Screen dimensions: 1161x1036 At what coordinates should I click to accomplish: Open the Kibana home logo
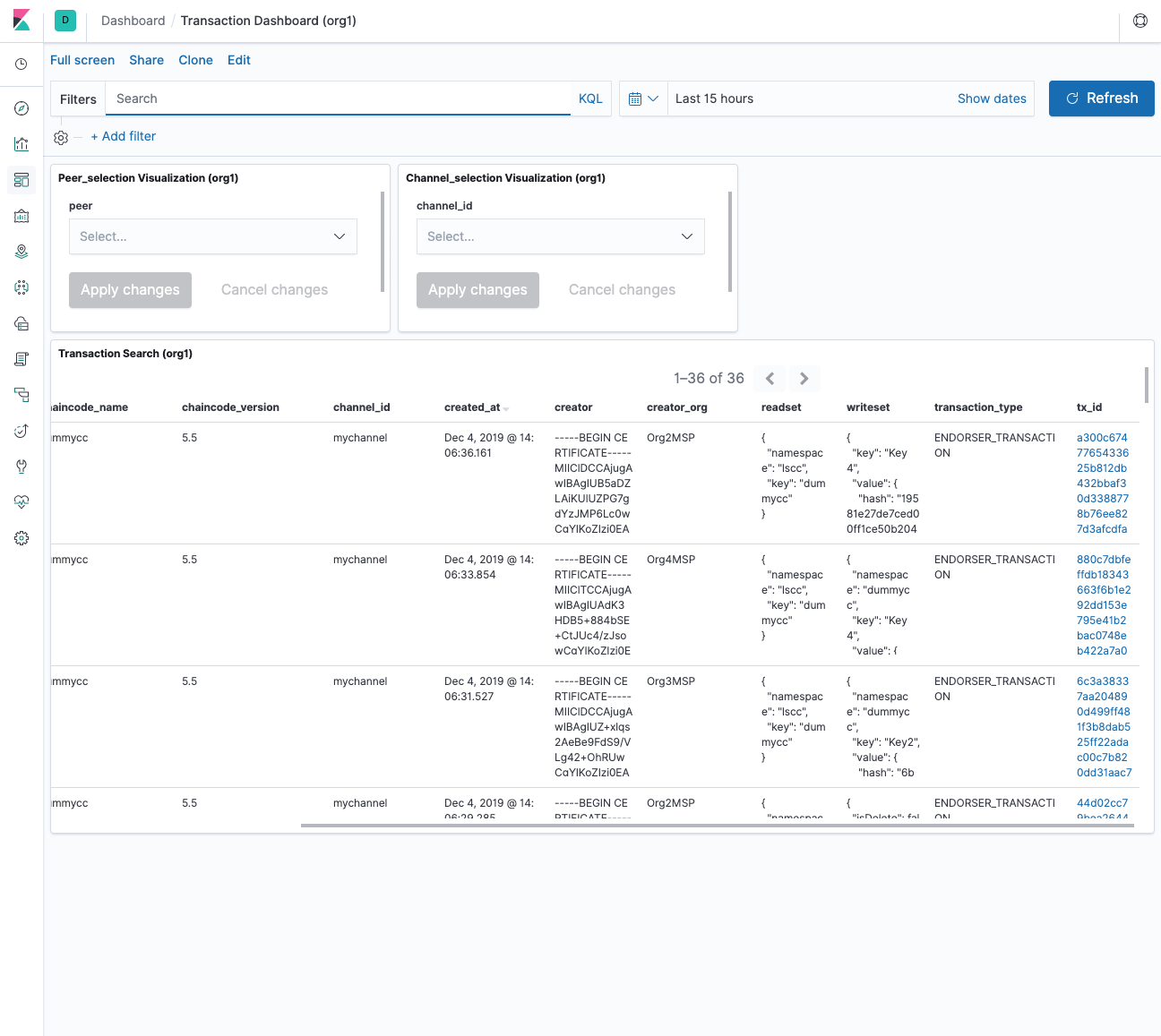point(21,20)
